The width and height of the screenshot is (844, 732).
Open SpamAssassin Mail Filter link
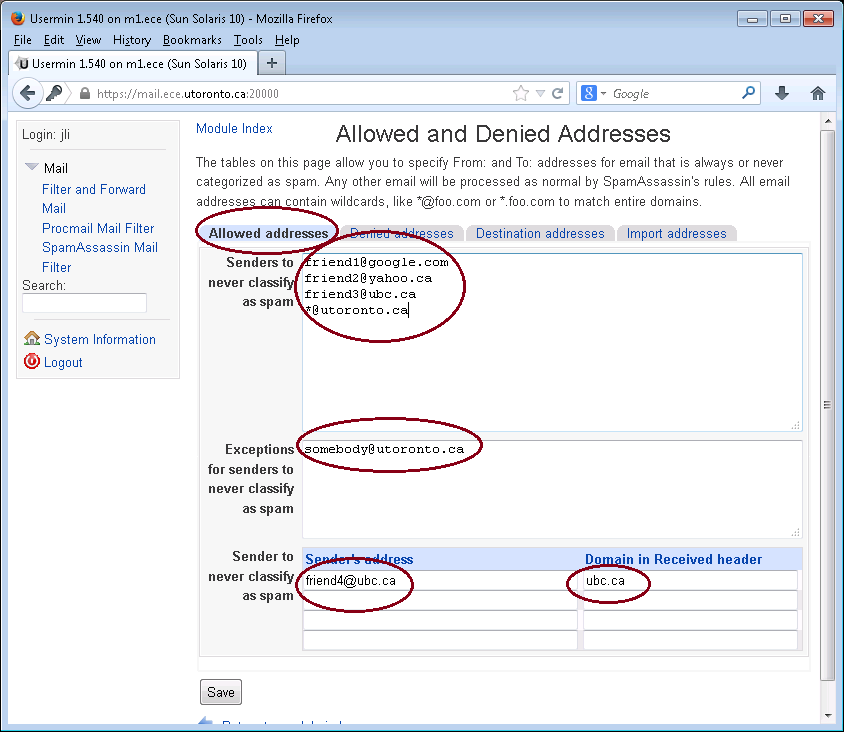tap(100, 257)
